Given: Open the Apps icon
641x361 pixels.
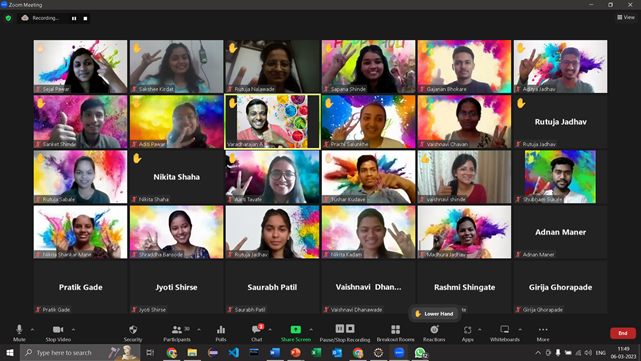Looking at the screenshot, I should point(467,333).
